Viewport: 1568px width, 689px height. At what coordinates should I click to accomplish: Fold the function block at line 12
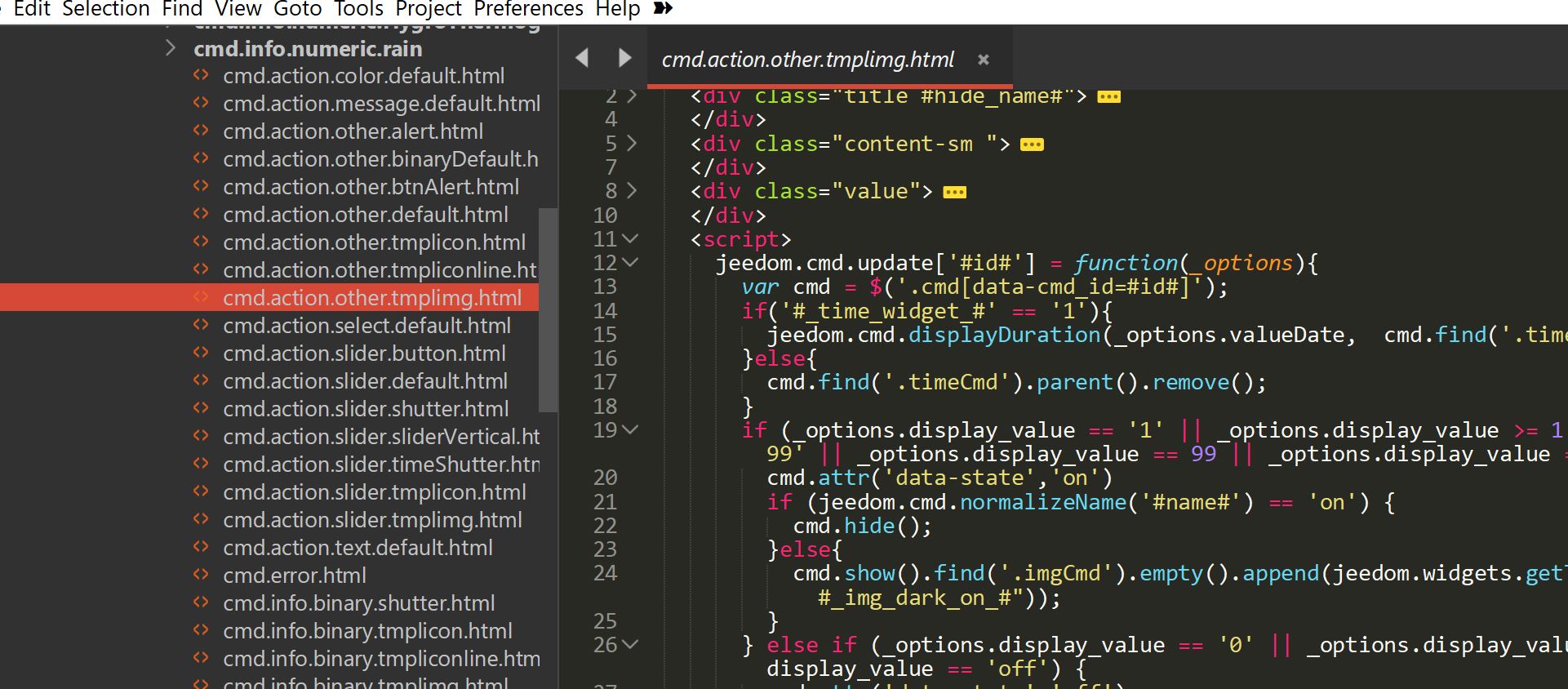coord(630,263)
